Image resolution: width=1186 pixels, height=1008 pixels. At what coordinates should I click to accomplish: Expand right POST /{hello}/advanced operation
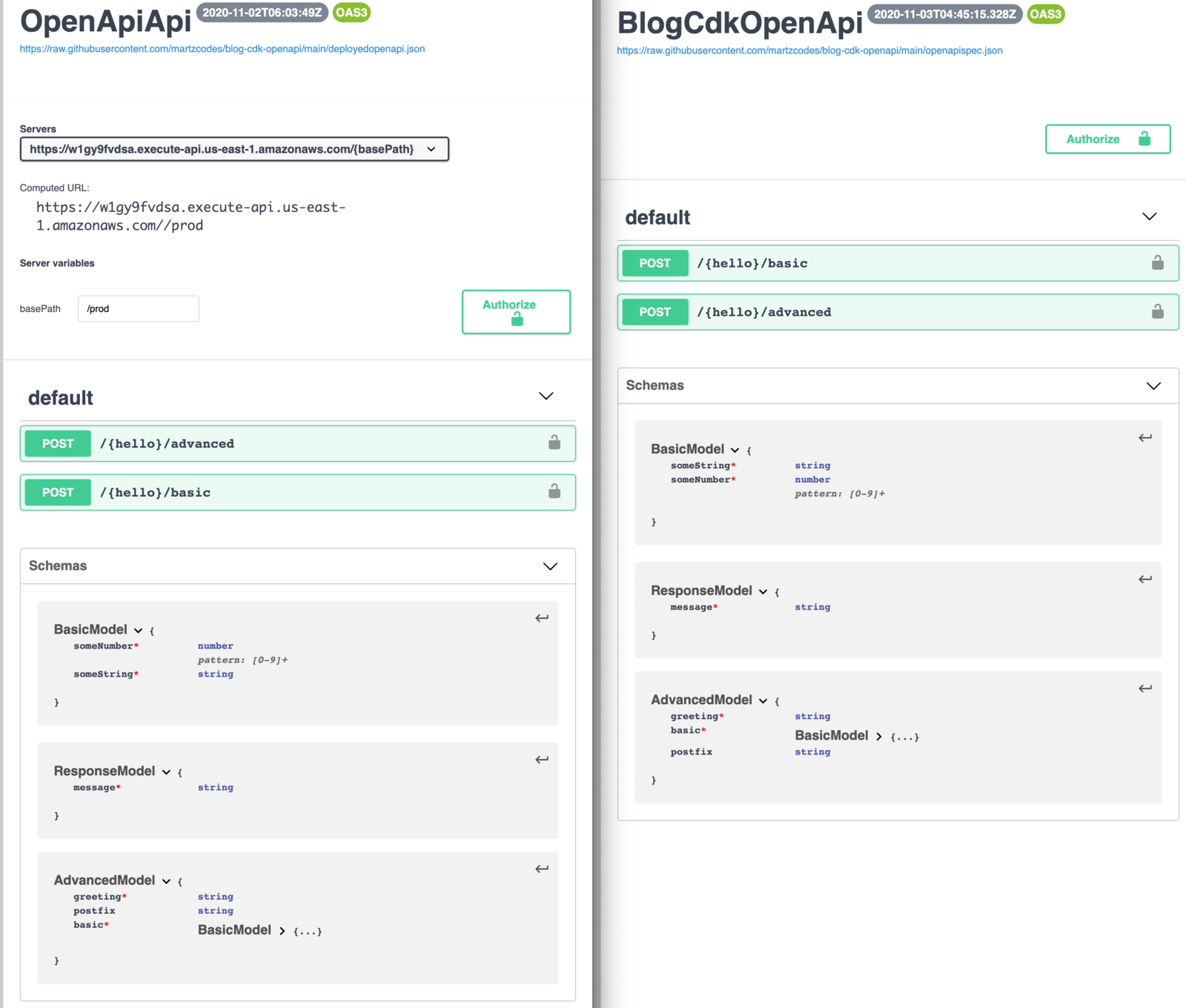click(x=898, y=312)
